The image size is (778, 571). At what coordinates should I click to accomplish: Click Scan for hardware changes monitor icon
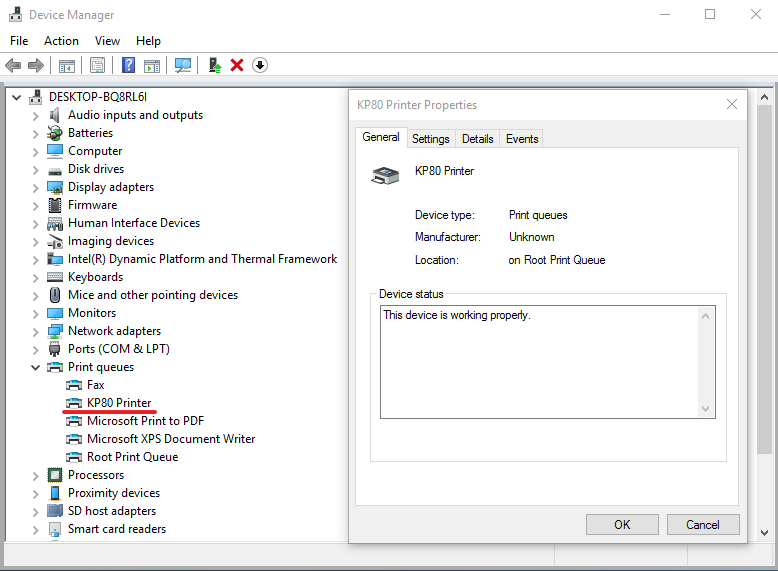(183, 65)
